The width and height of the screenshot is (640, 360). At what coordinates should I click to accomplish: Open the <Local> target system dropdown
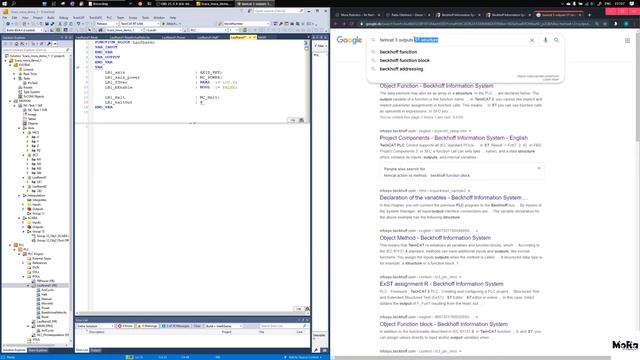[x=164, y=30]
